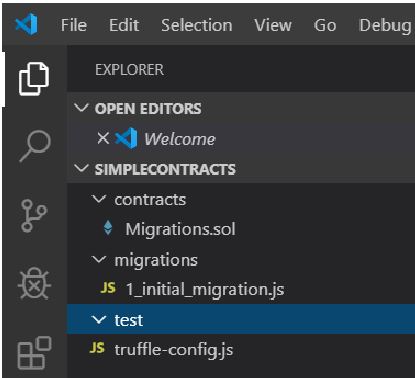Collapse the SIMPLECONTRACTS workspace section
This screenshot has width=415, height=378.
point(81,168)
